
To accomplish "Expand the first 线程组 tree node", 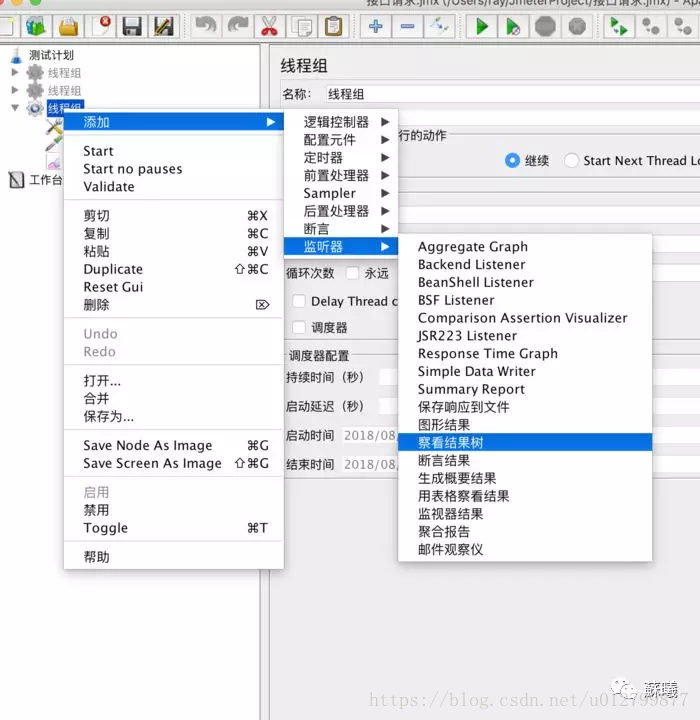I will pyautogui.click(x=15, y=73).
